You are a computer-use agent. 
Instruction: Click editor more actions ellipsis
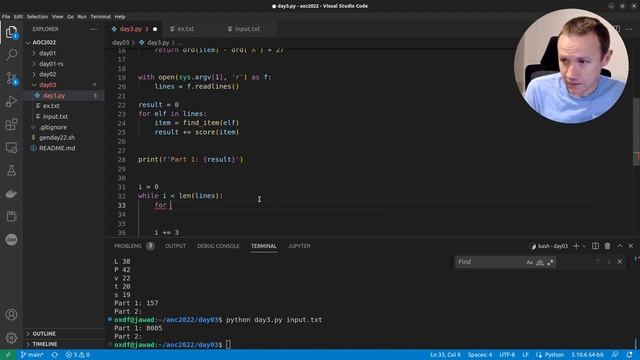click(629, 29)
